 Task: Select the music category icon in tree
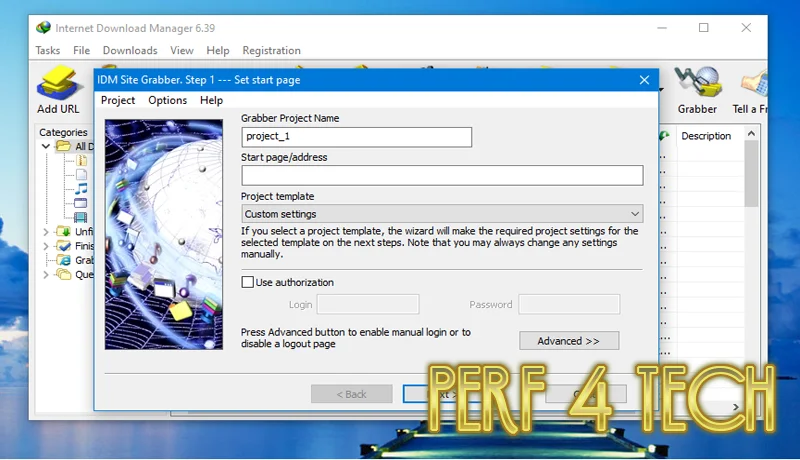point(81,188)
